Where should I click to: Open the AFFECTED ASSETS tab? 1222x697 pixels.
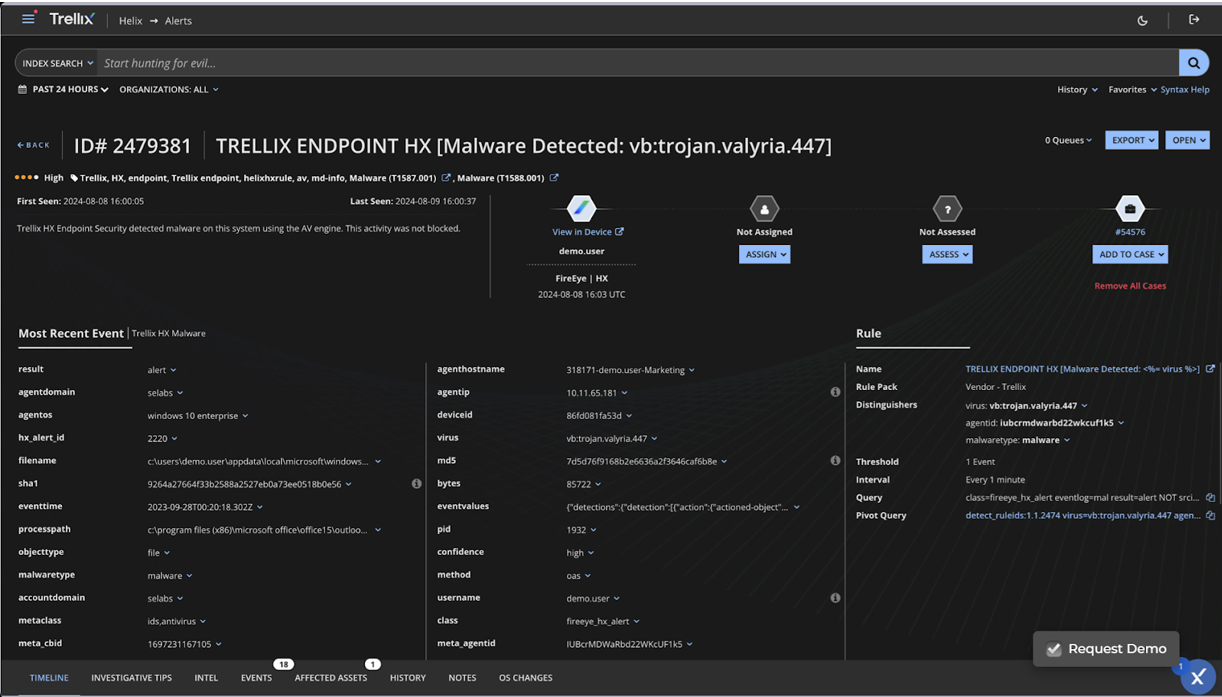(330, 677)
